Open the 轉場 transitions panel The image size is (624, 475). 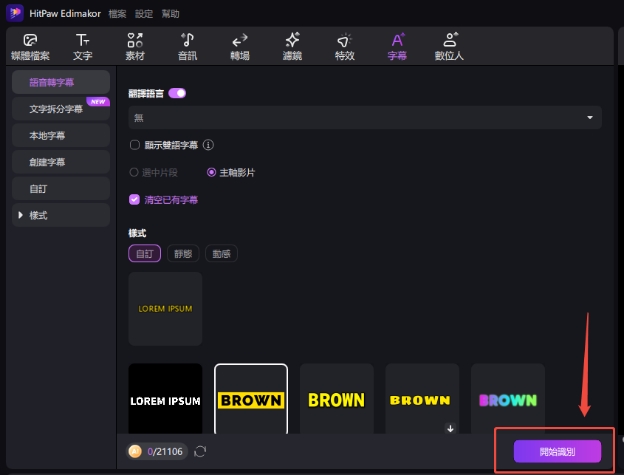point(240,47)
